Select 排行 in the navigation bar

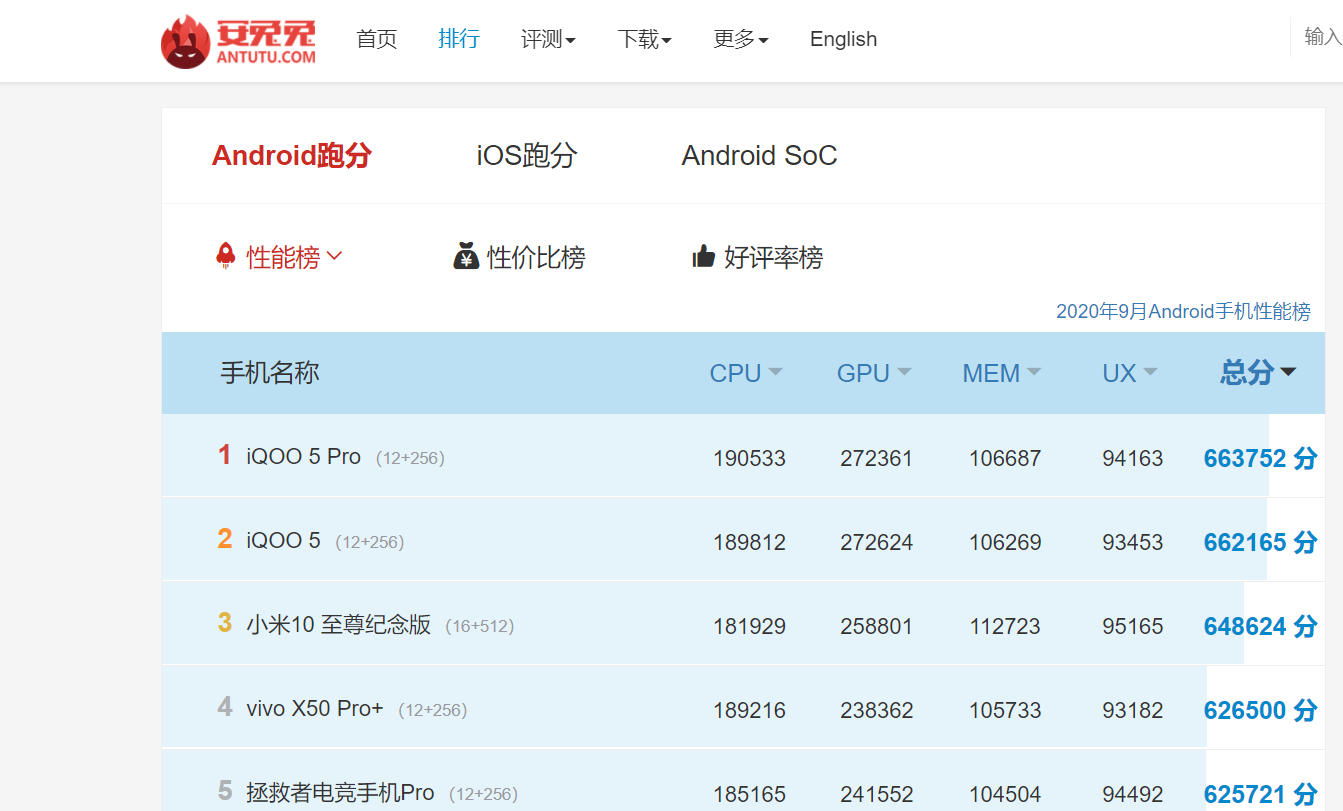[459, 39]
